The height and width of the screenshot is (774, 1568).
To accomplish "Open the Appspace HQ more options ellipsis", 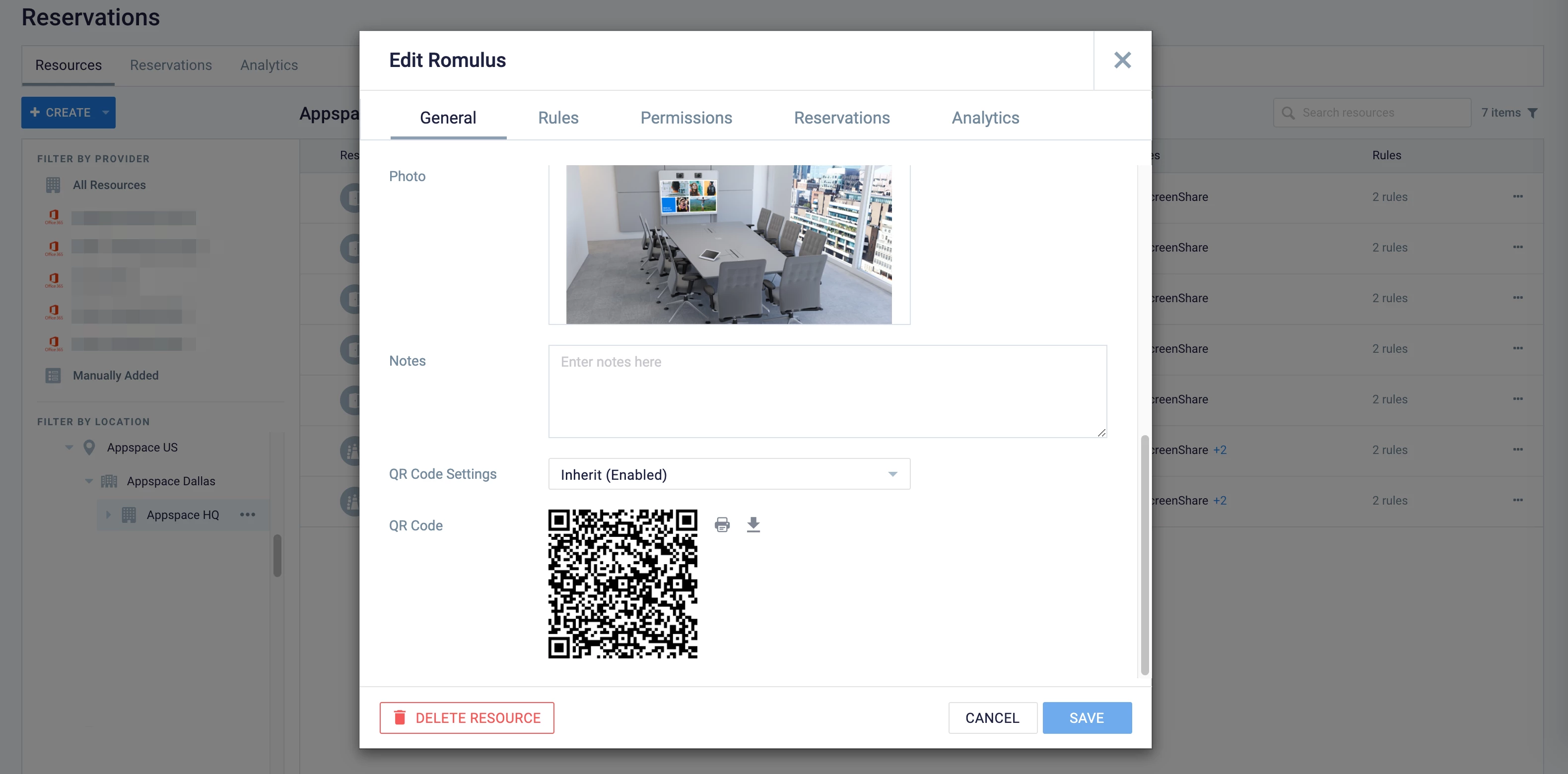I will coord(248,515).
